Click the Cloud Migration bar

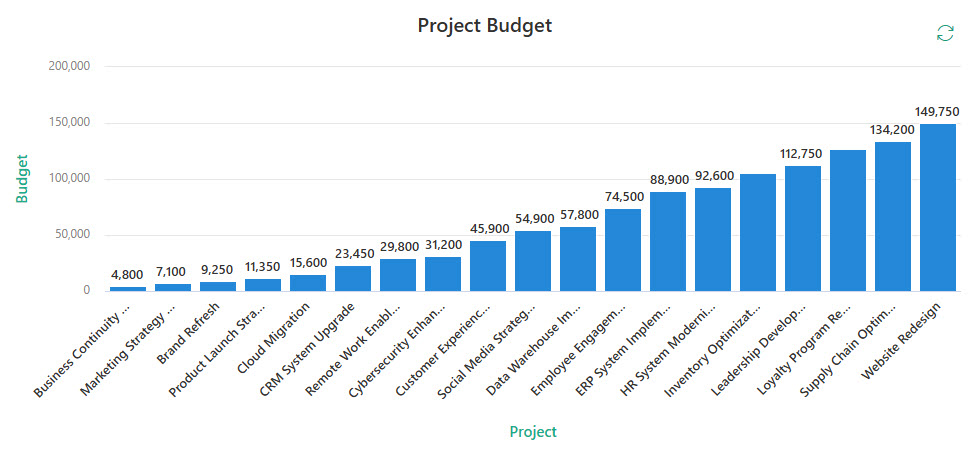pyautogui.click(x=307, y=282)
